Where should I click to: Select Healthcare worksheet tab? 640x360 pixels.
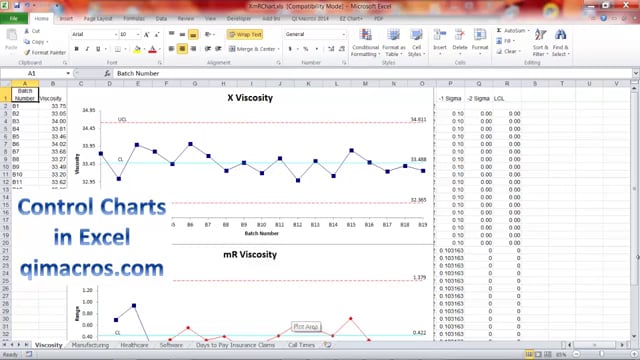click(x=134, y=345)
